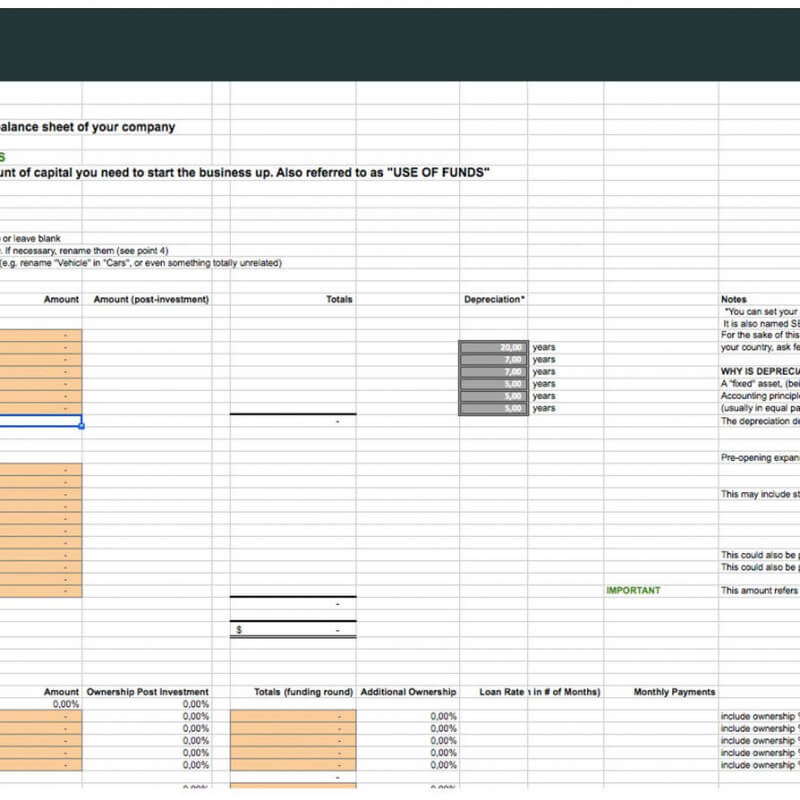
Task: Click the 'Ownership Post Investment' header
Action: (147, 692)
